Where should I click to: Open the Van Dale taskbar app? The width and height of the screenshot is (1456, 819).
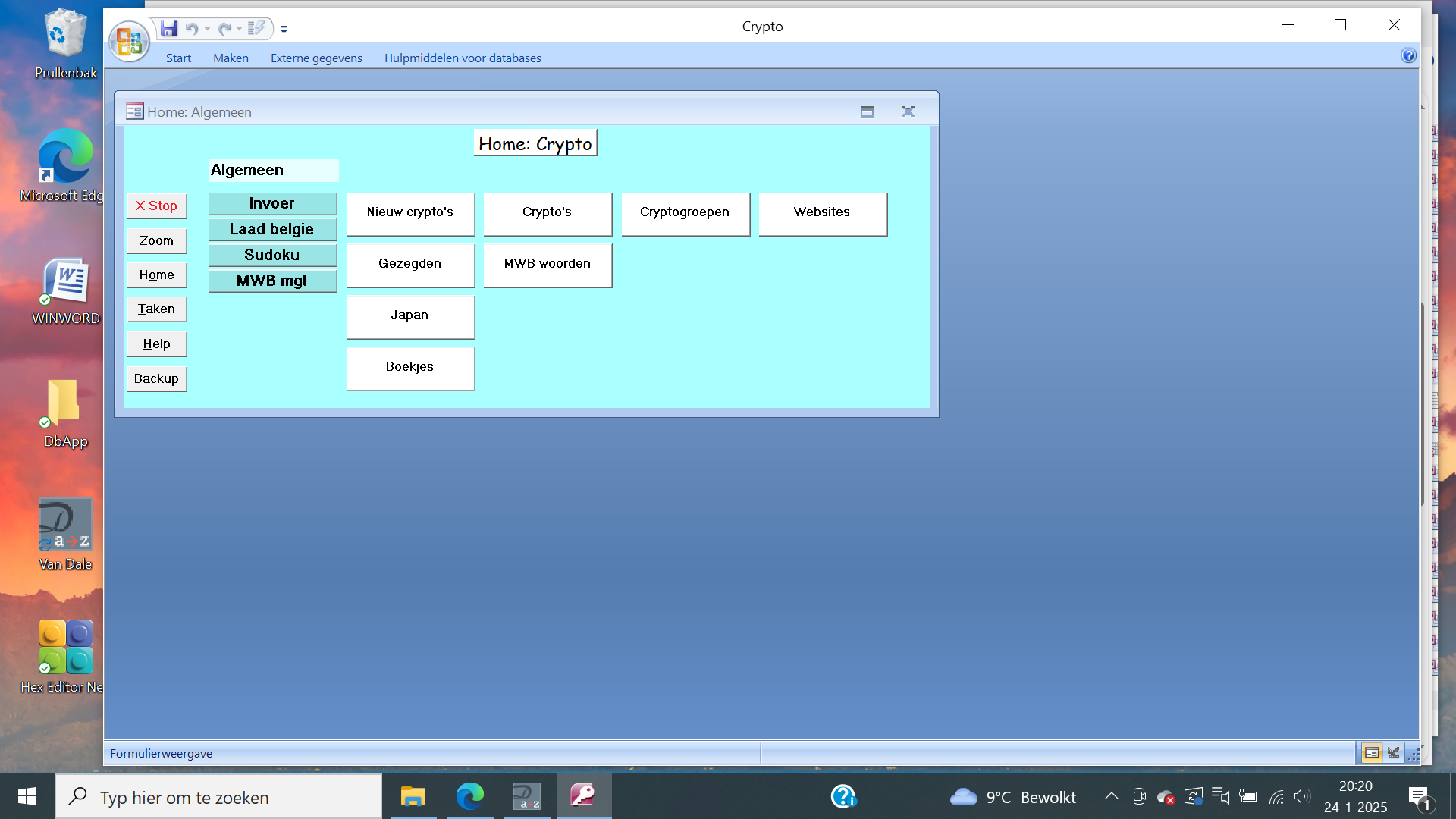[526, 796]
